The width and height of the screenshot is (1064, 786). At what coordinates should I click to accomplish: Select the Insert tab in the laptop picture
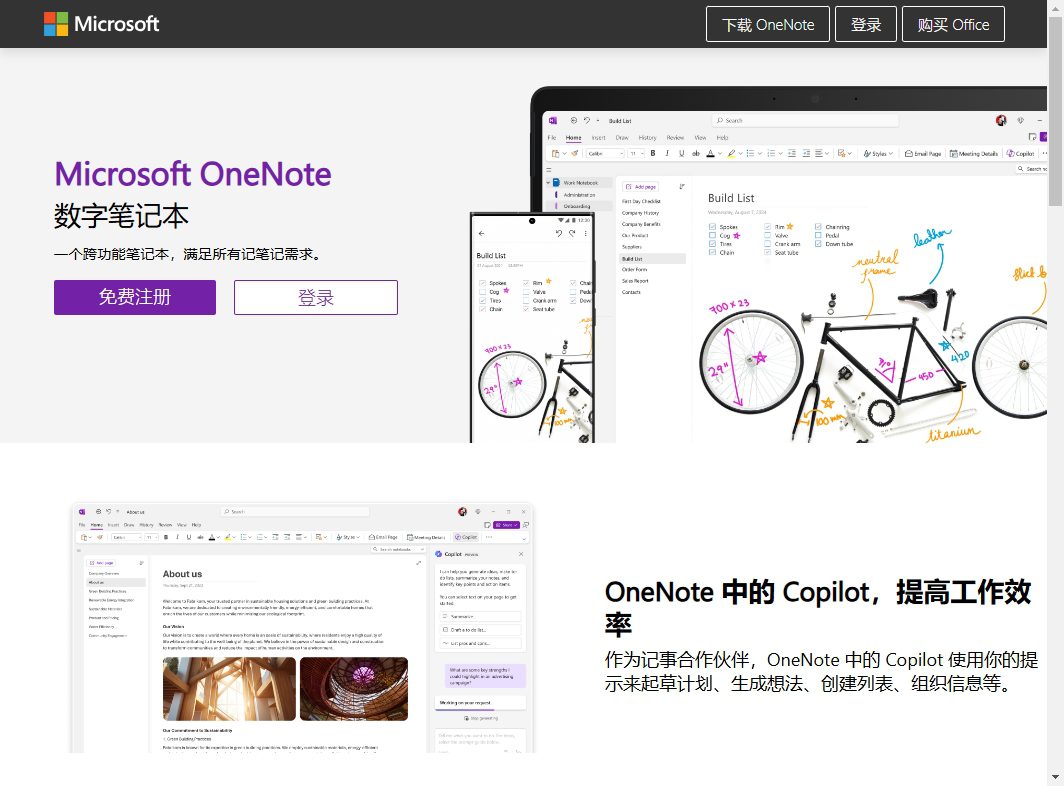598,138
